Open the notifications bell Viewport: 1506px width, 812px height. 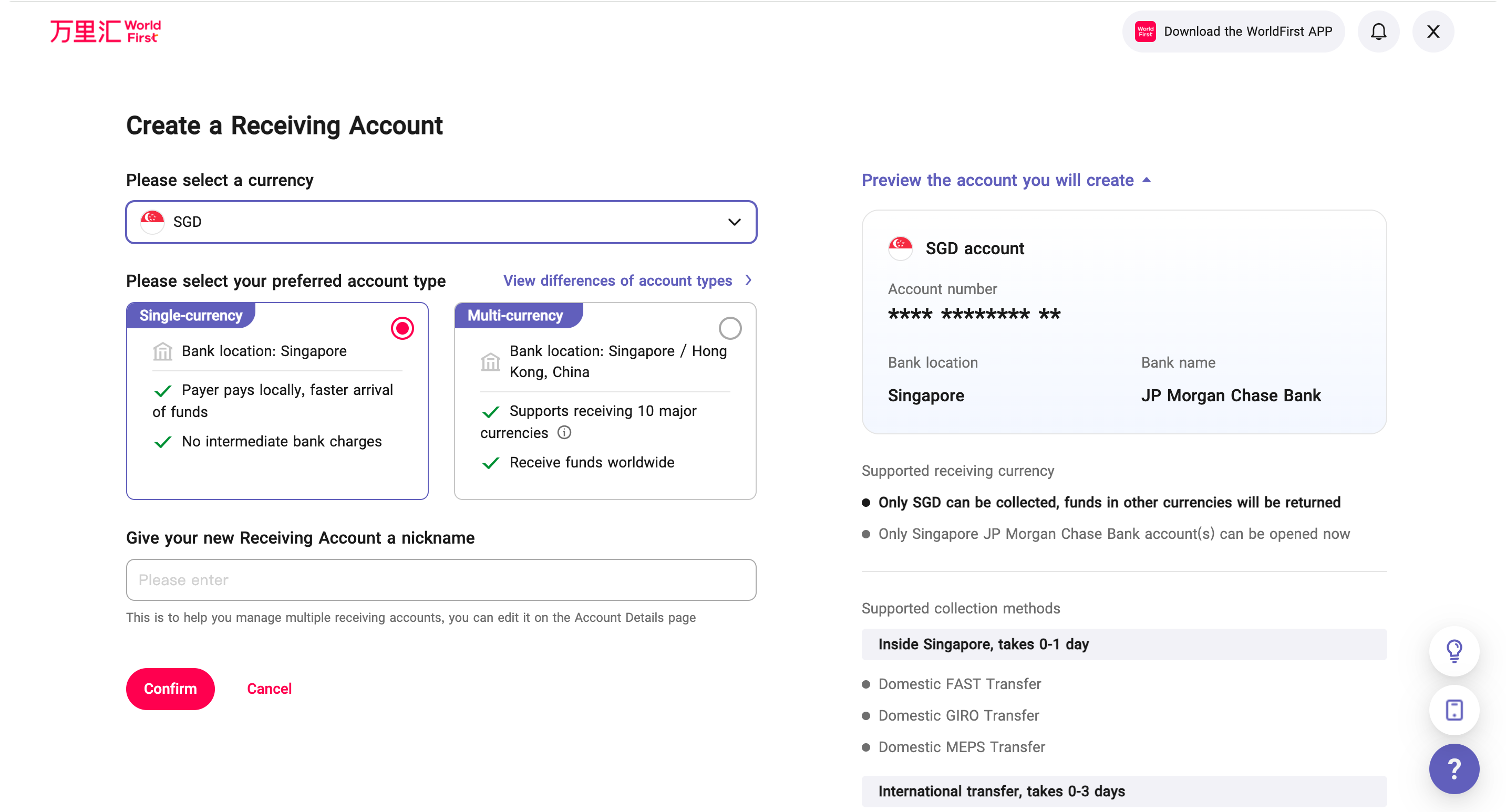1378,32
